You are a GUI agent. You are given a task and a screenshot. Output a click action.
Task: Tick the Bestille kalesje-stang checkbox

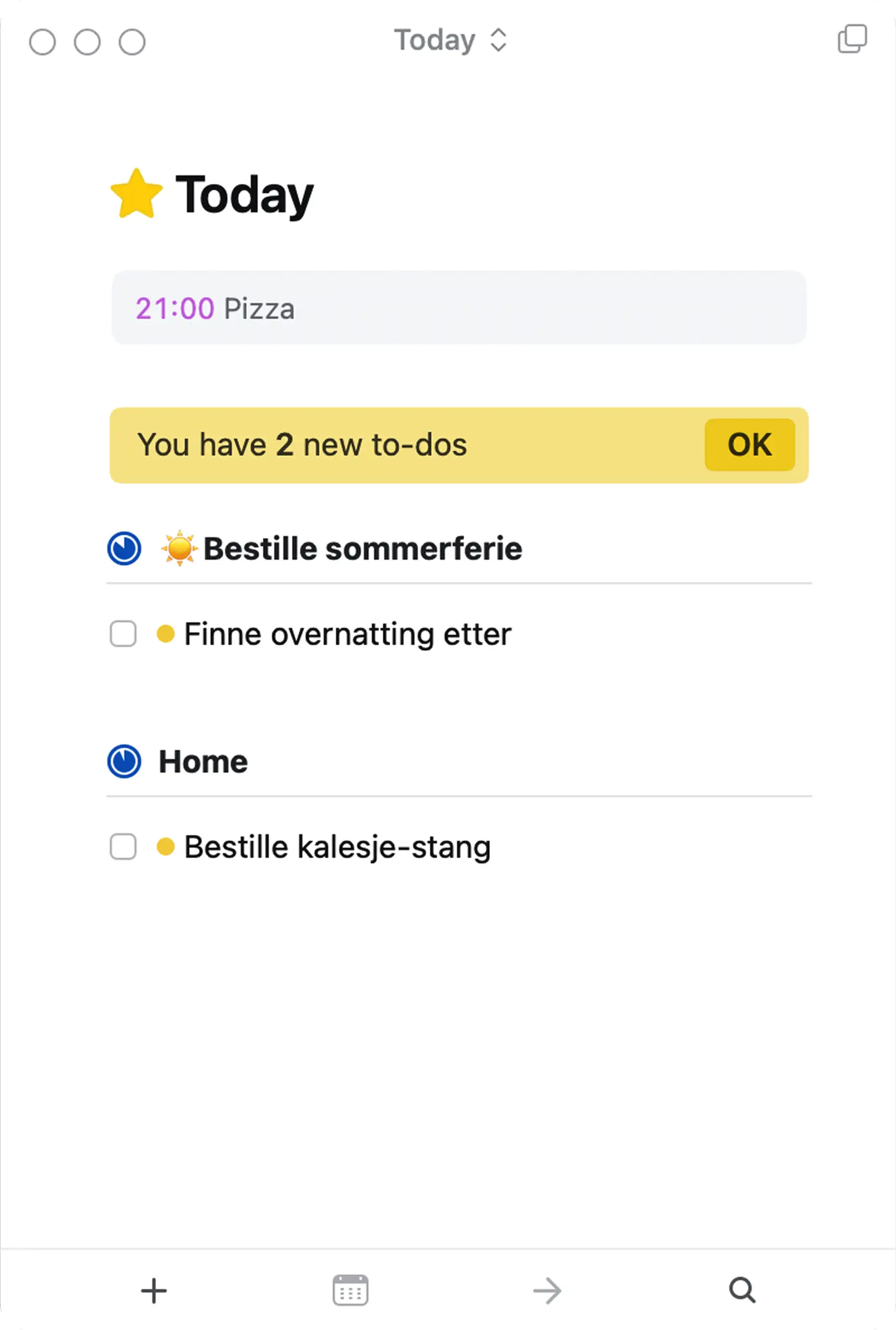pos(123,846)
